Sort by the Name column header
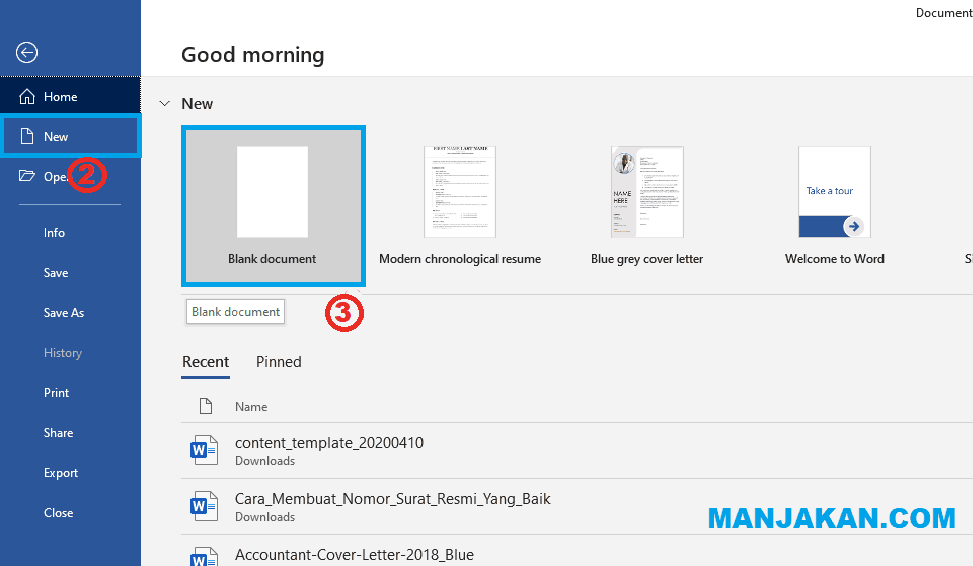973x566 pixels. (x=251, y=407)
